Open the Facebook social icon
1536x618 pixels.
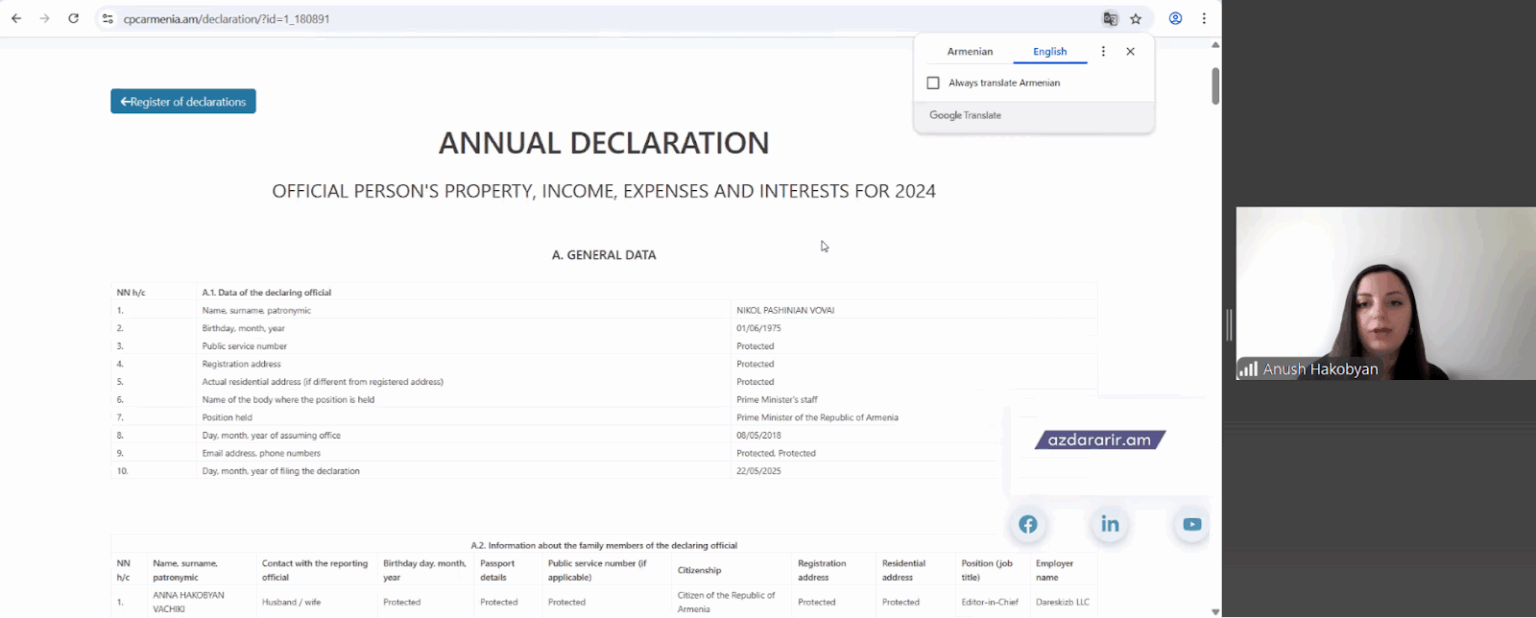tap(1028, 524)
